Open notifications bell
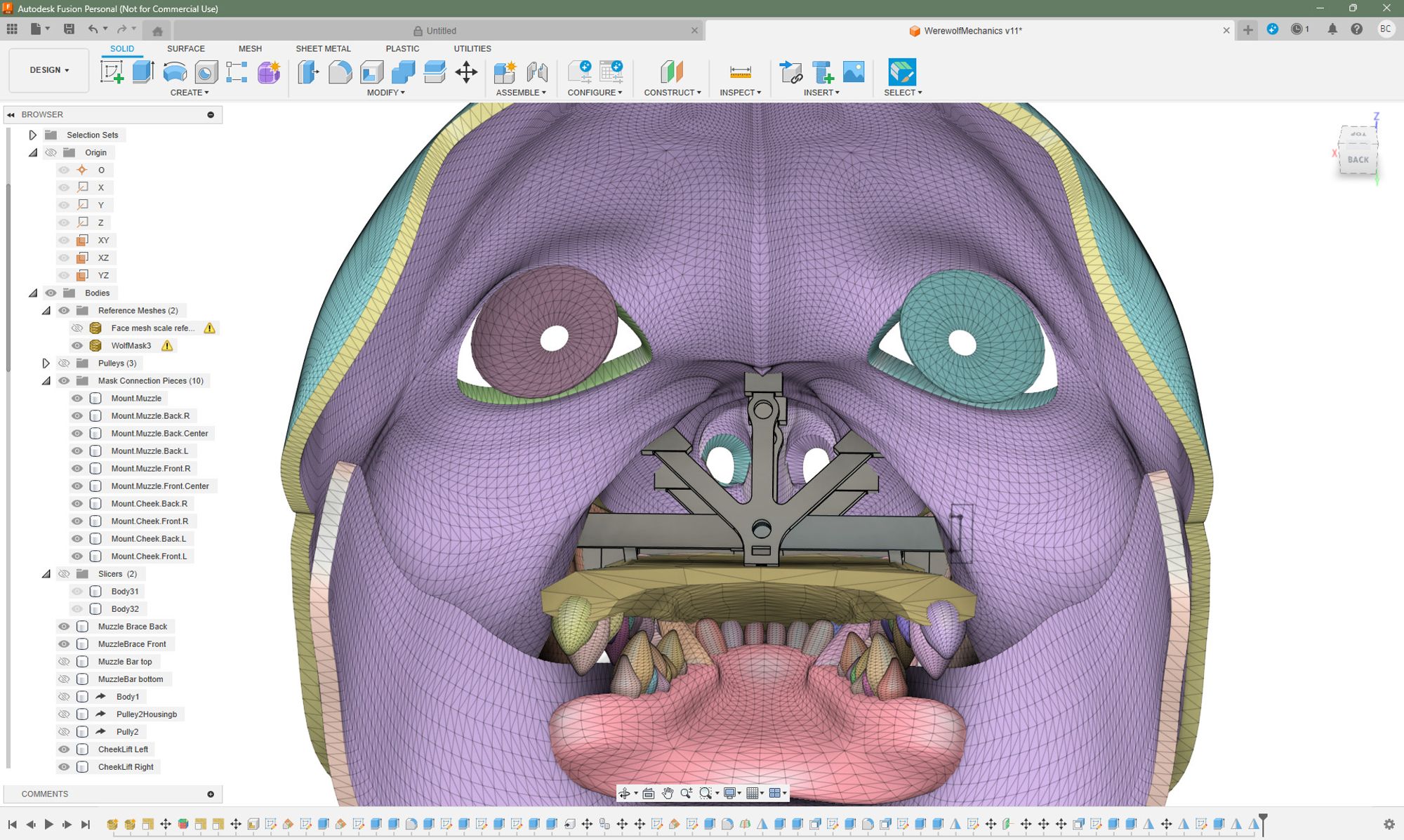This screenshot has height=840, width=1404. pos(1332,29)
